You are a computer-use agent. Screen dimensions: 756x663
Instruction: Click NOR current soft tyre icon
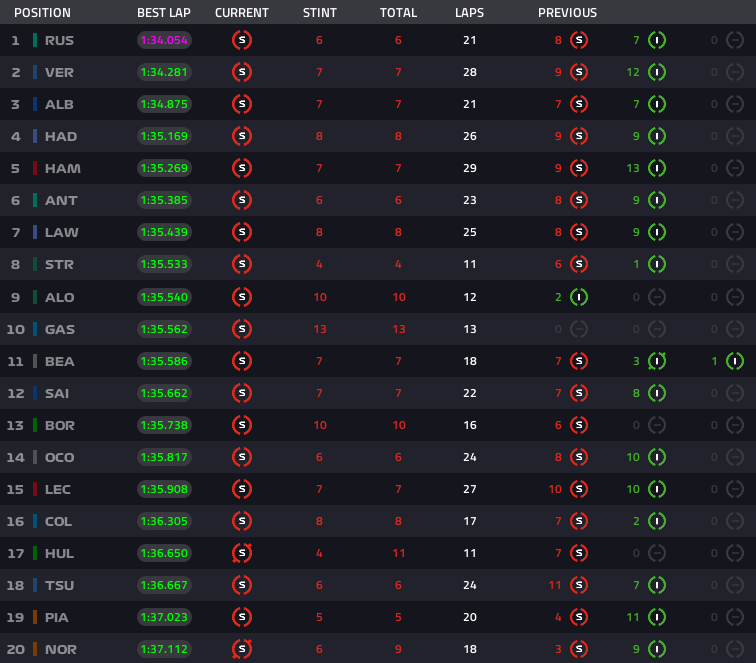pos(241,649)
